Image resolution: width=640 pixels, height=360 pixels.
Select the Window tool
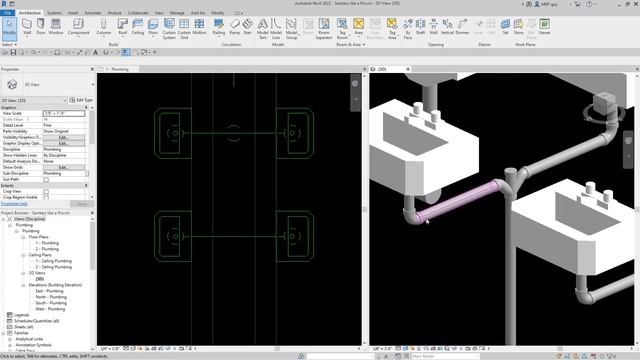tap(56, 27)
